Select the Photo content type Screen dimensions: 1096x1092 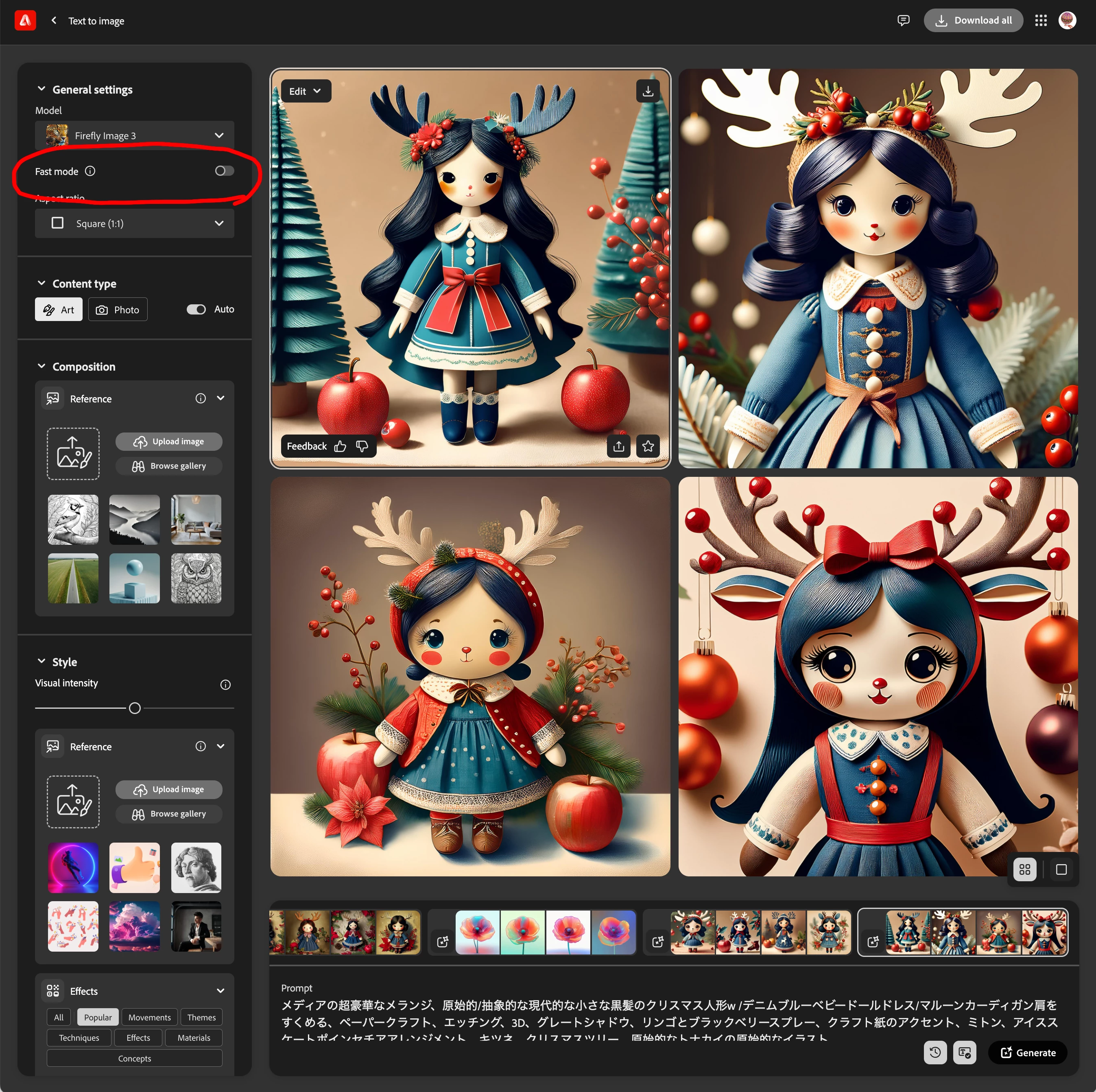point(118,310)
